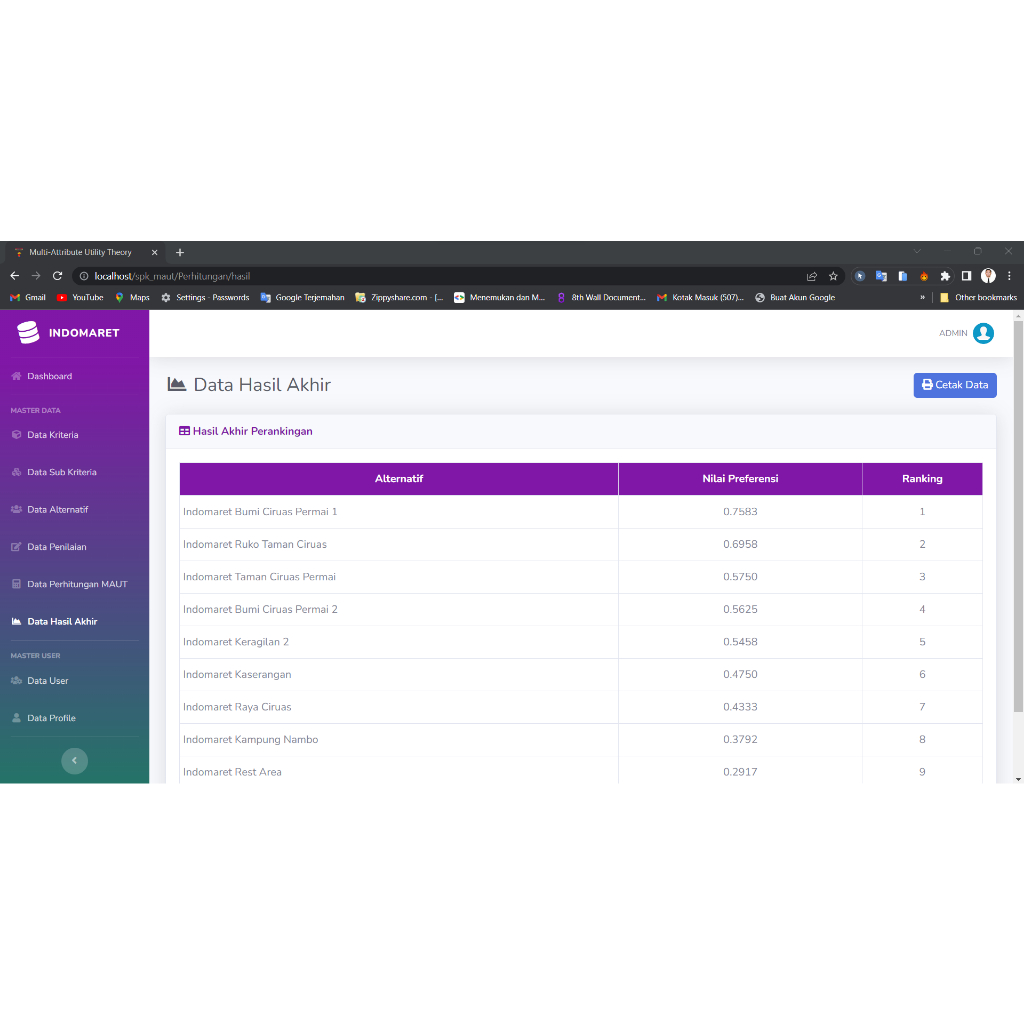Select row Indomaret Ruko Taman Ciruas
Image resolution: width=1024 pixels, height=1024 pixels.
coord(581,545)
